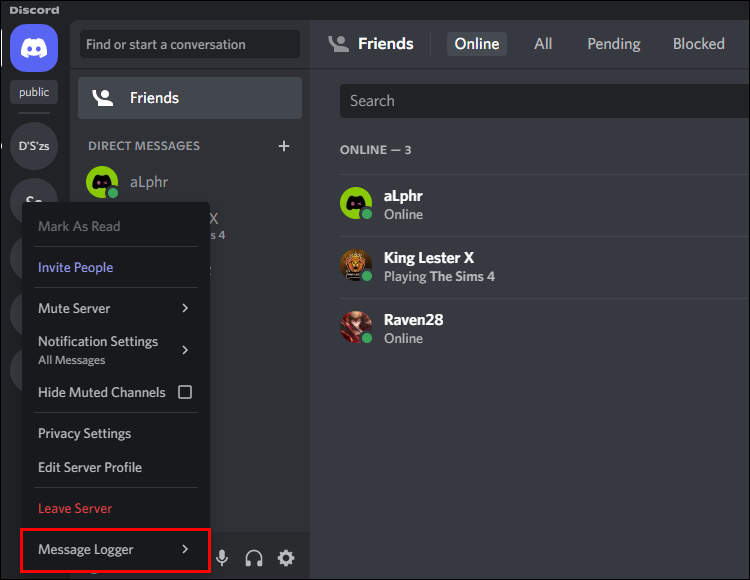The width and height of the screenshot is (750, 580).
Task: Open User Settings gear icon
Action: click(x=286, y=558)
